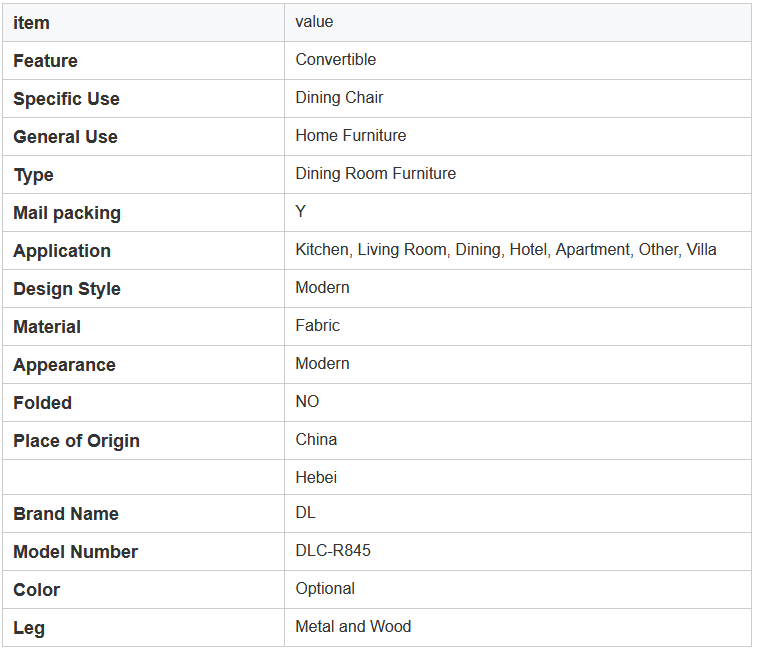Click the 'Appearance' row label

tap(64, 365)
